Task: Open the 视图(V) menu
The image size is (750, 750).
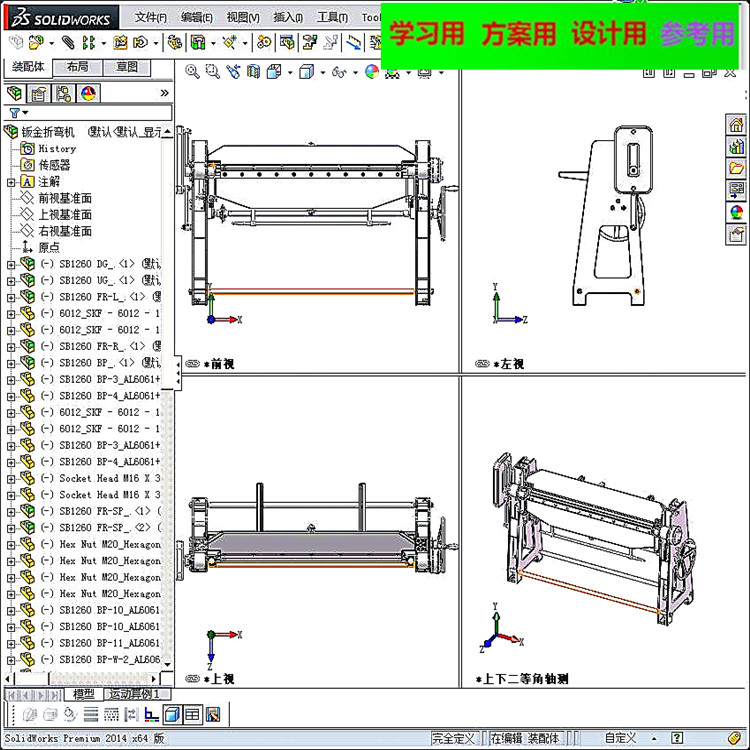Action: 243,18
